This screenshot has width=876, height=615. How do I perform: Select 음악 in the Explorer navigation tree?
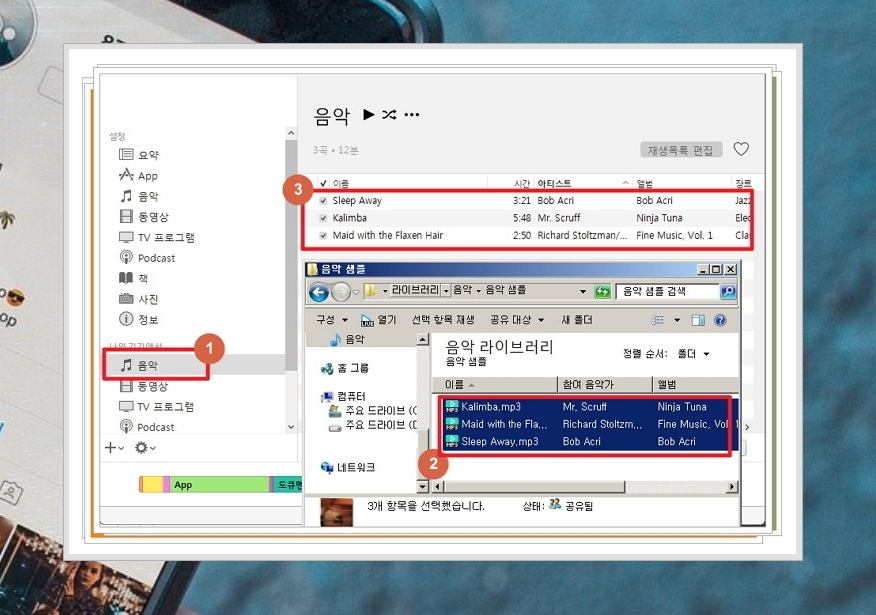[347, 339]
